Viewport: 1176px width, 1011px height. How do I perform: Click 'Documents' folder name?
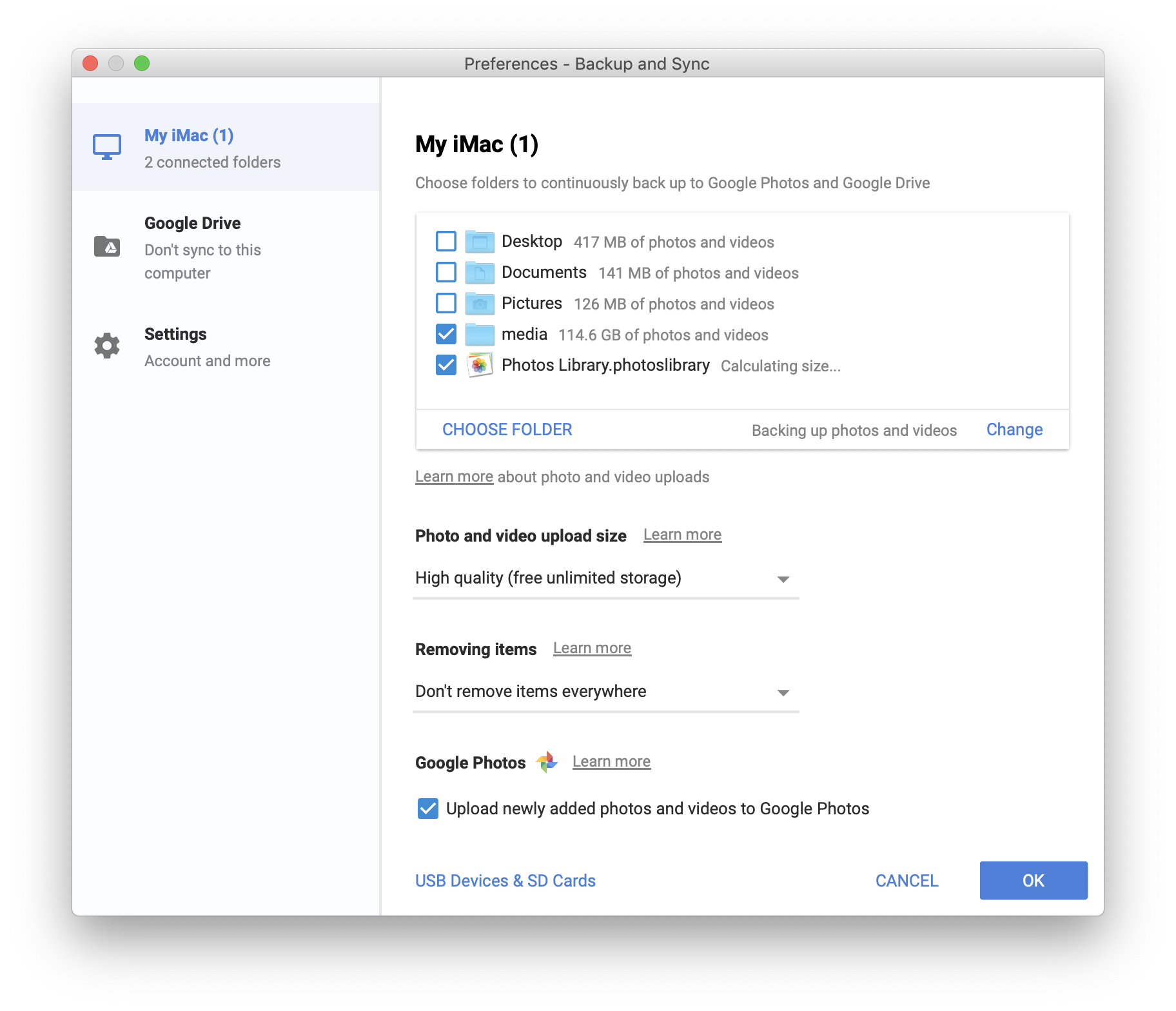coord(544,272)
